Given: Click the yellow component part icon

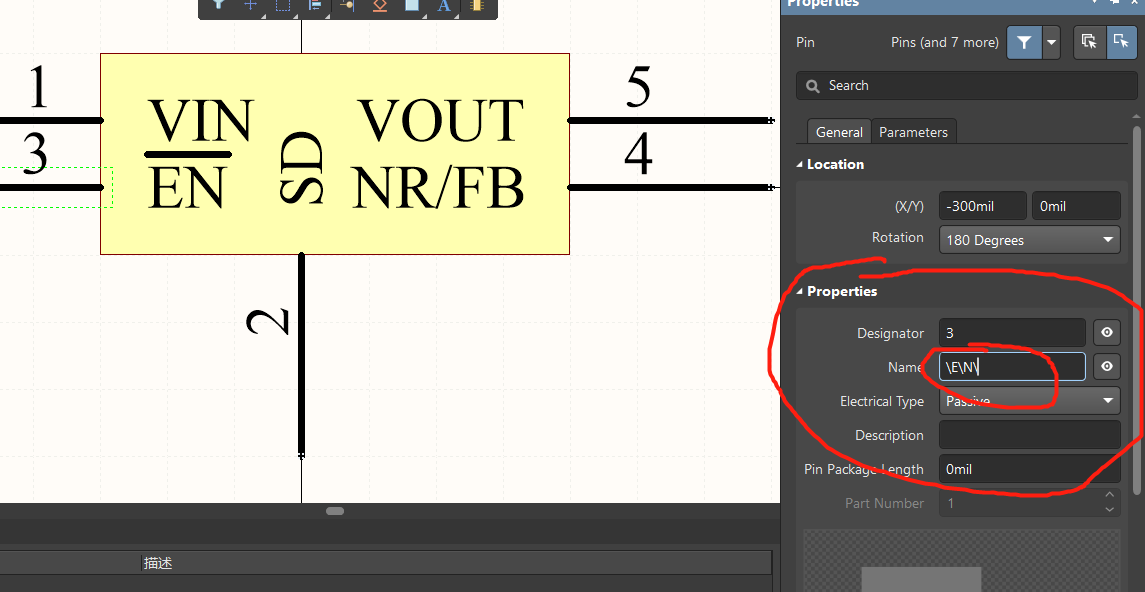Looking at the screenshot, I should [477, 5].
